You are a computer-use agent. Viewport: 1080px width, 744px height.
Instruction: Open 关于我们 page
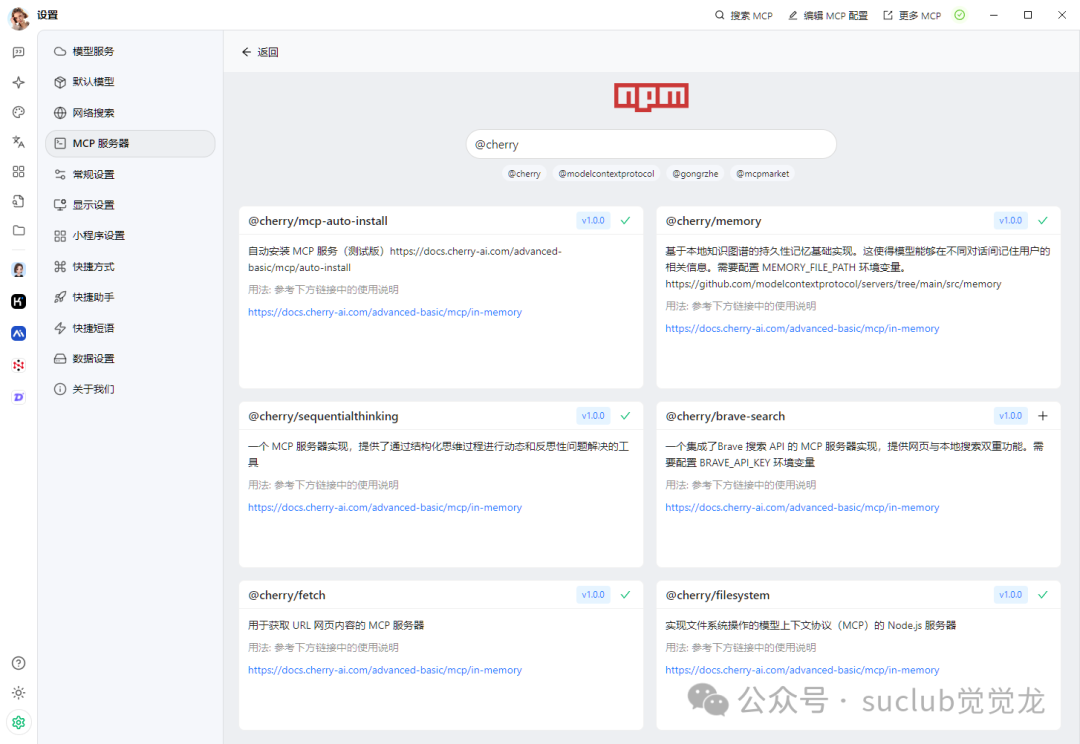click(130, 389)
